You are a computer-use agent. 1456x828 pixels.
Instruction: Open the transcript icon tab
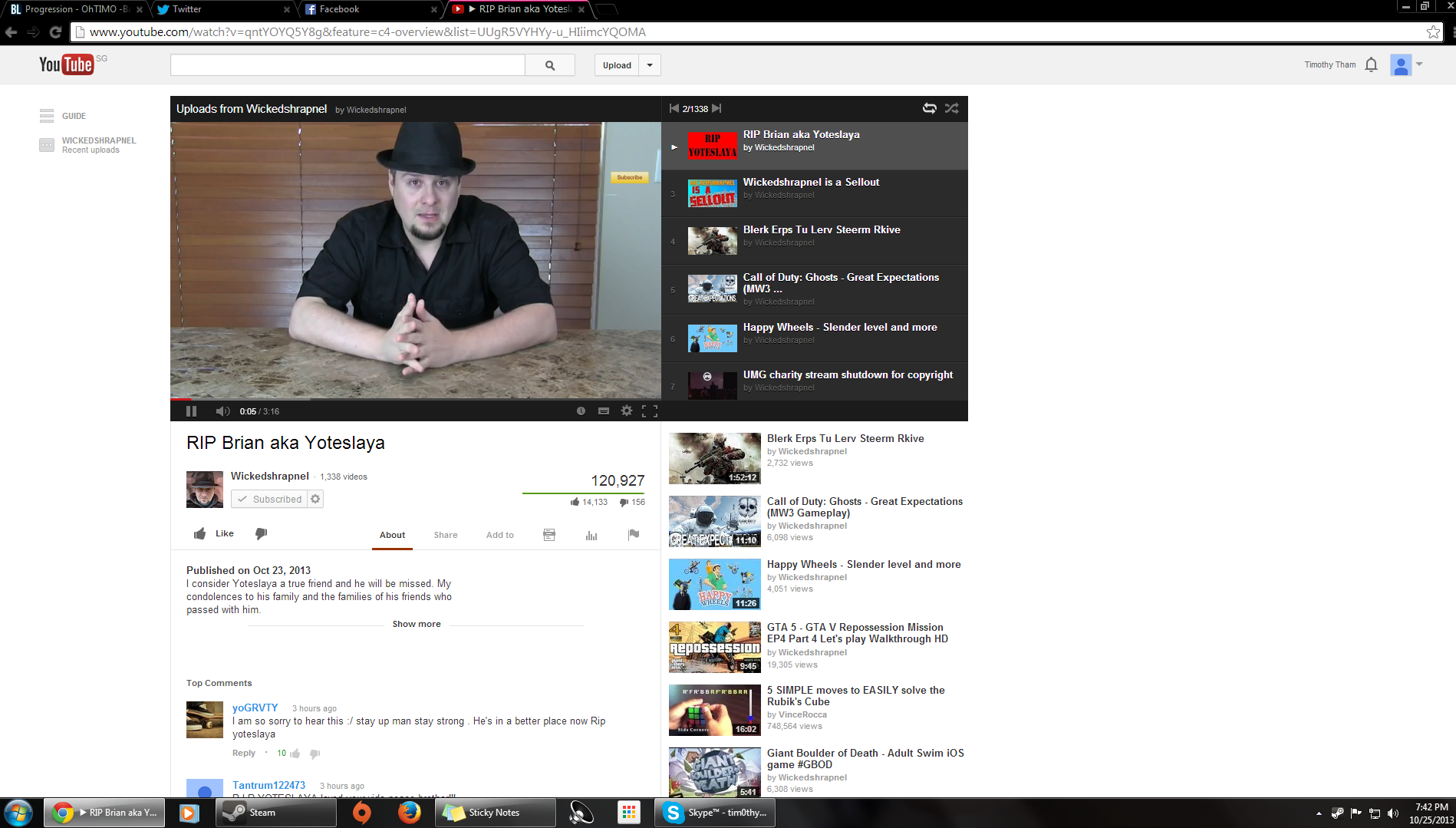pos(549,535)
